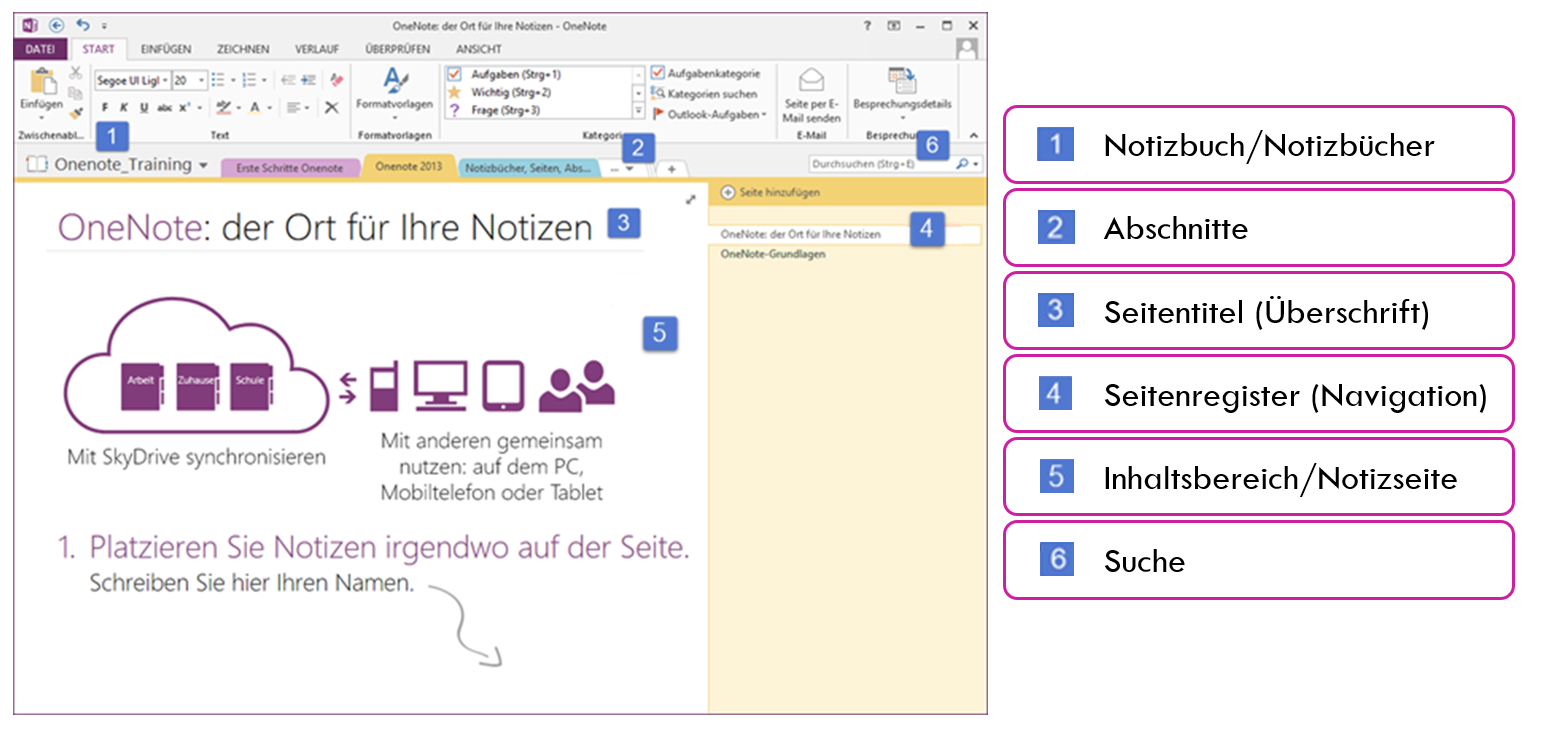Viewport: 1541px width, 733px height.
Task: Add new section with plus tab
Action: (671, 169)
